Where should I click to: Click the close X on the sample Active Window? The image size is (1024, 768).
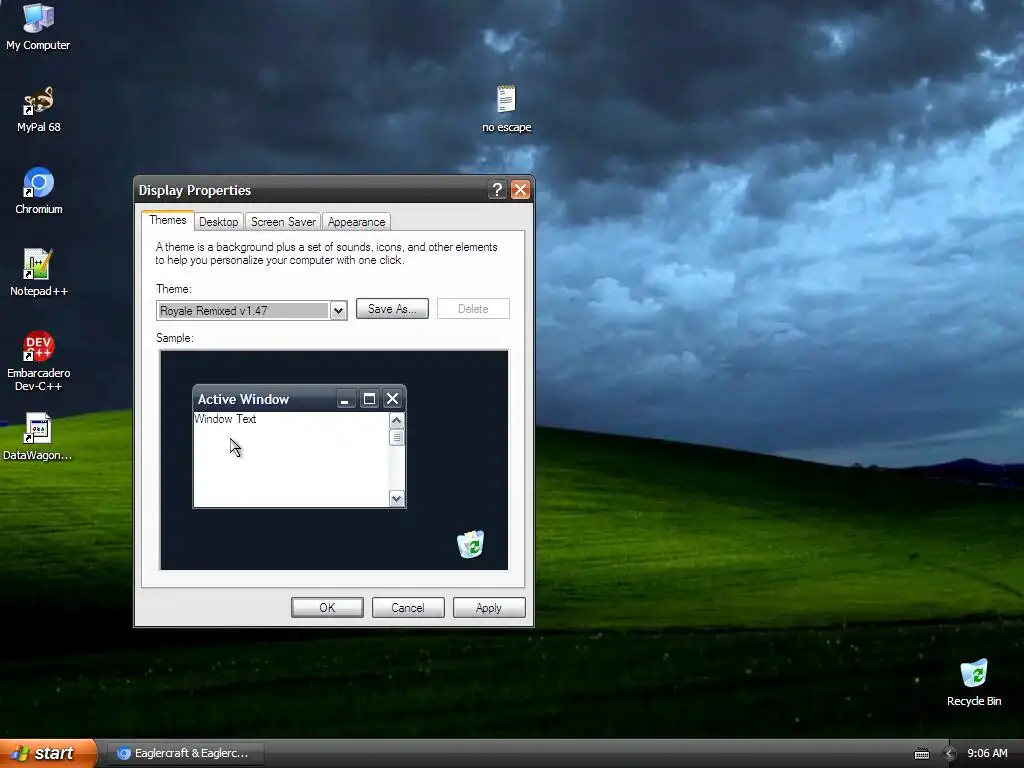pyautogui.click(x=392, y=399)
